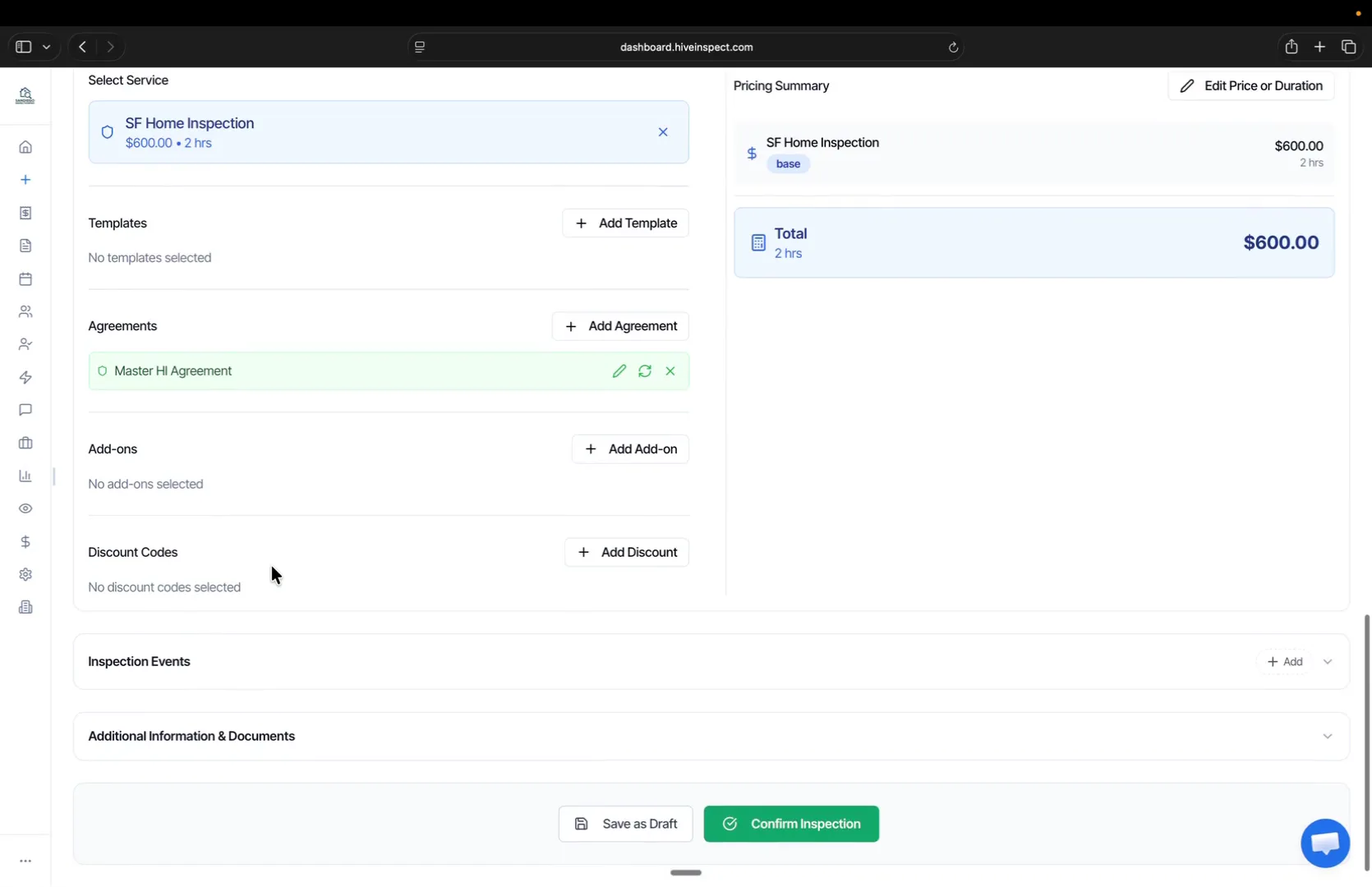
Task: Open the user-check icon in sidebar
Action: tap(25, 344)
